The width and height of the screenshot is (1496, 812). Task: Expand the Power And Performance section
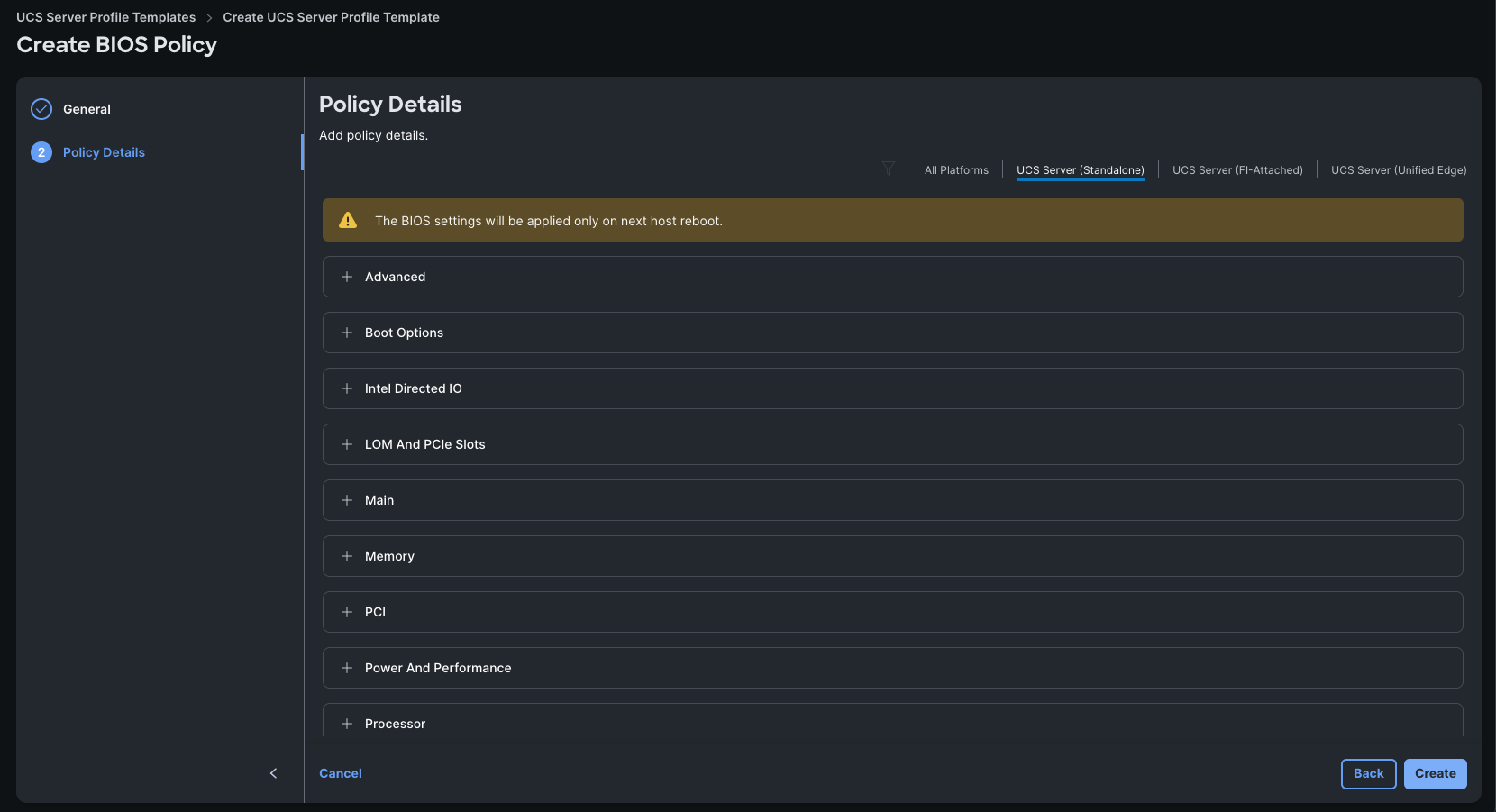click(438, 668)
